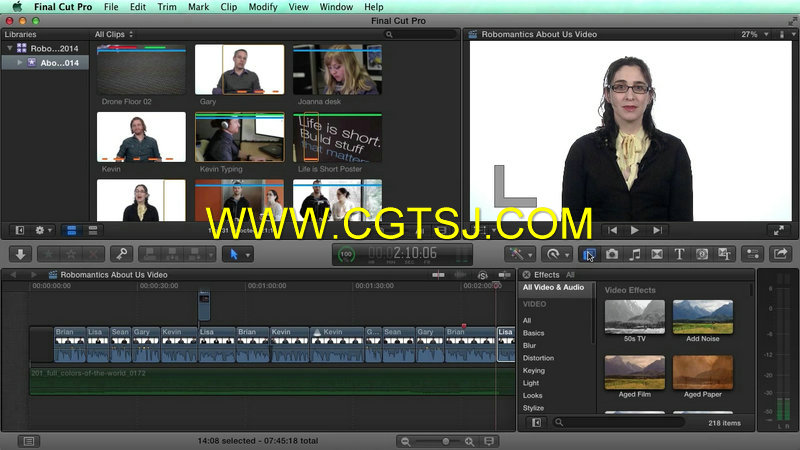Viewport: 800px width, 450px height.
Task: Open the Apple menu
Action: pyautogui.click(x=17, y=7)
